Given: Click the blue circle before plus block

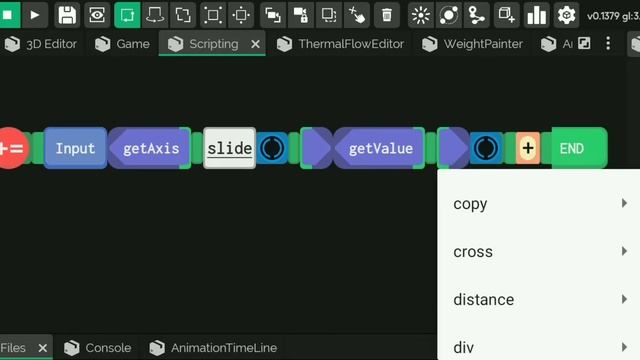Looking at the screenshot, I should point(486,148).
